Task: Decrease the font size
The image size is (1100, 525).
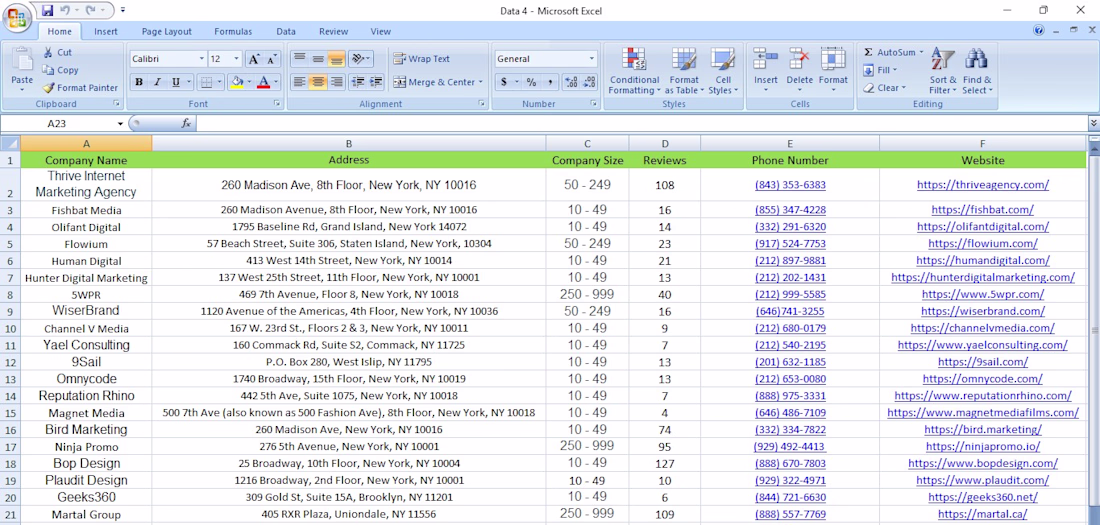Action: point(272,59)
